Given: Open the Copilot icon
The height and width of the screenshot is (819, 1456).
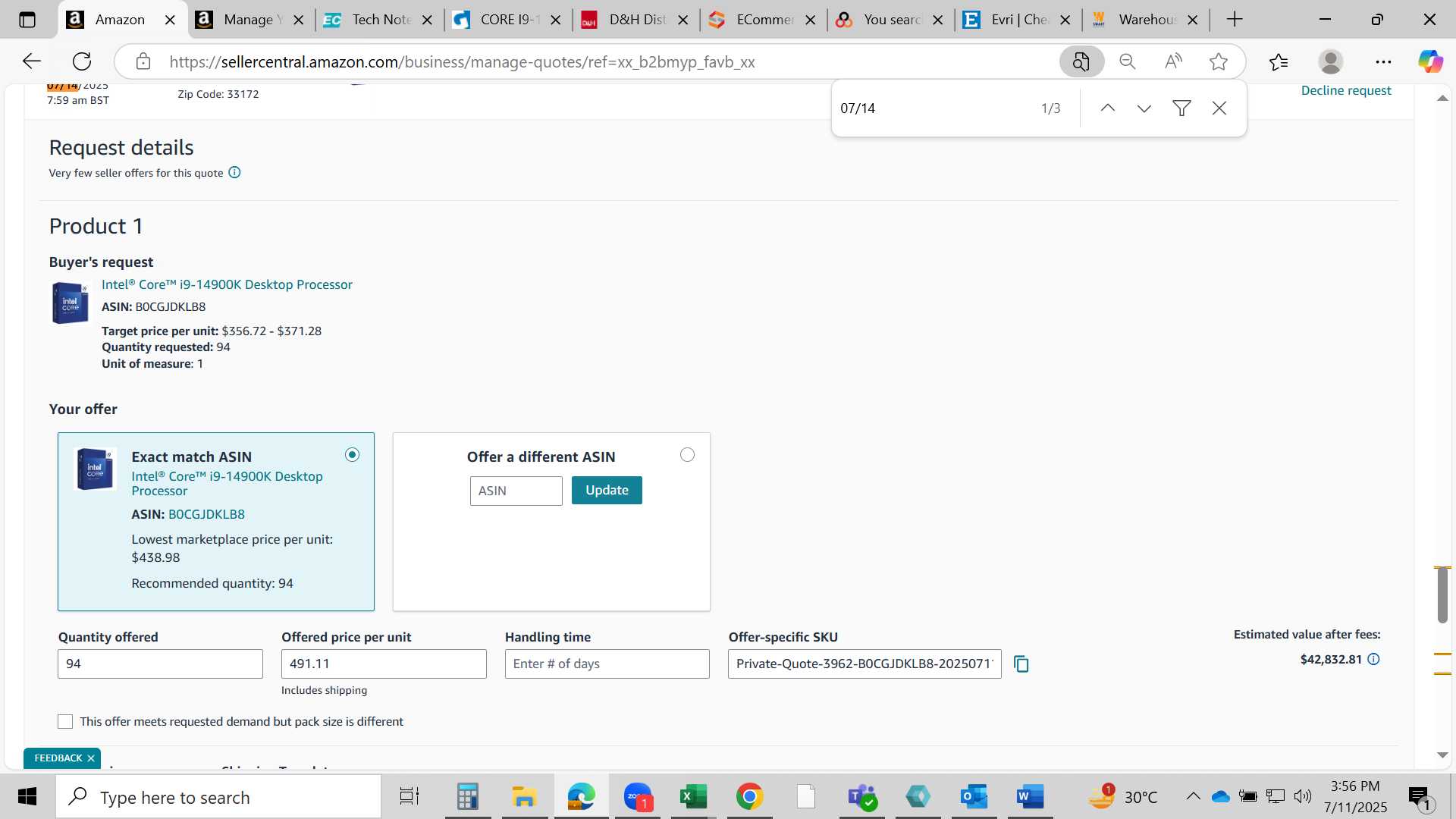Looking at the screenshot, I should pos(1430,61).
